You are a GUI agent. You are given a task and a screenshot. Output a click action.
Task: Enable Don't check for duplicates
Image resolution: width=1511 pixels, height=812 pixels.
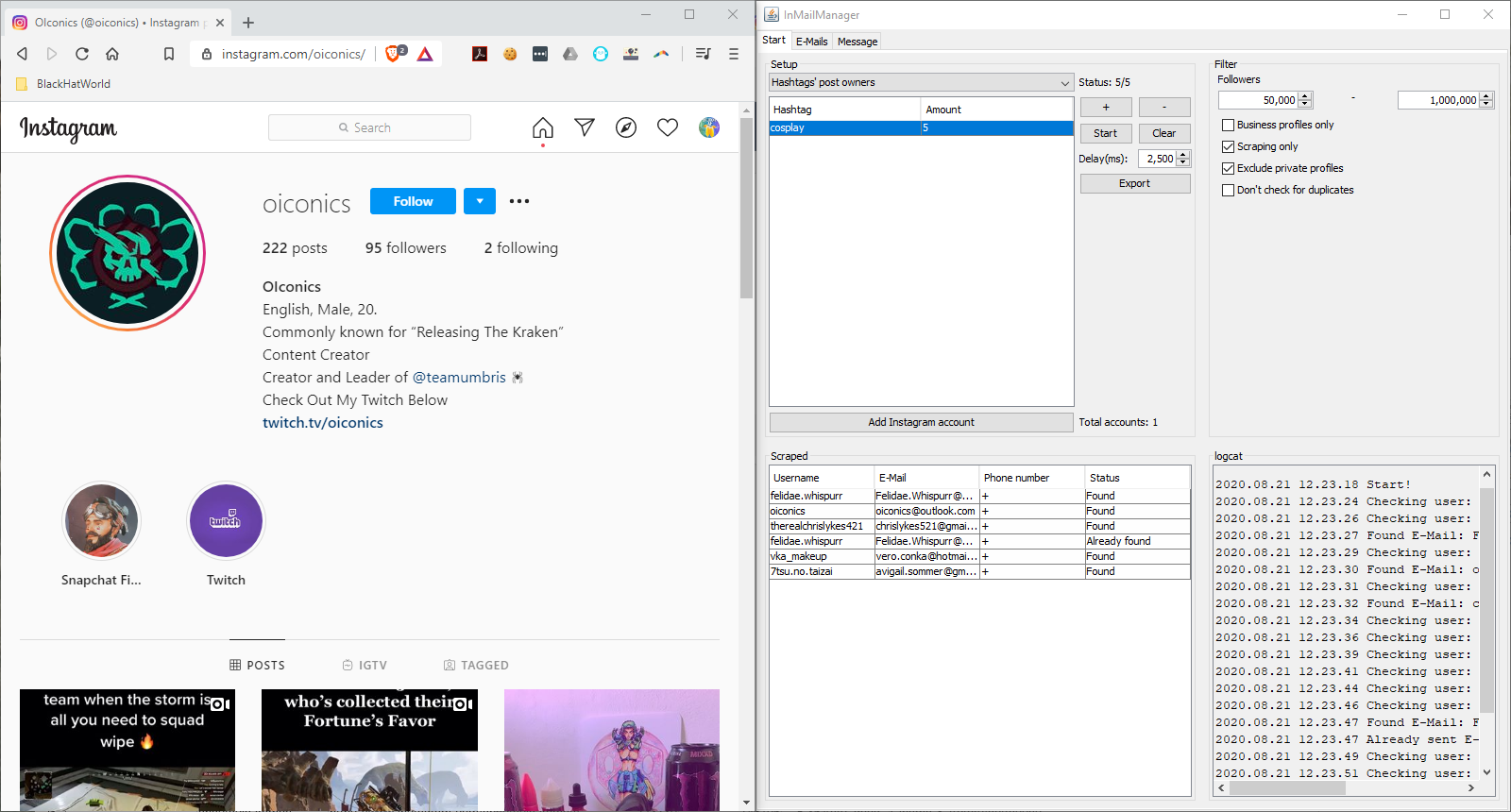coord(1228,190)
